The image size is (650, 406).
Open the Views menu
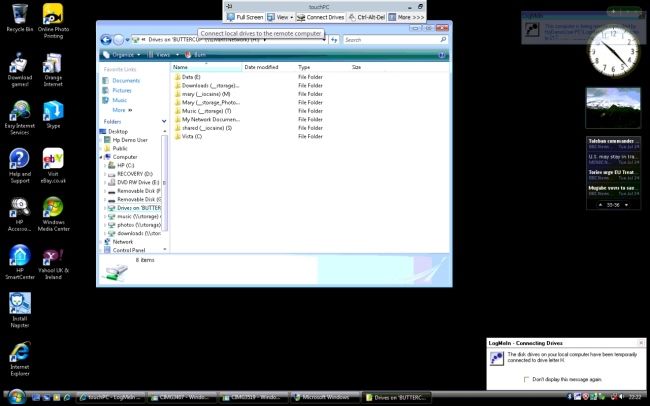(163, 55)
